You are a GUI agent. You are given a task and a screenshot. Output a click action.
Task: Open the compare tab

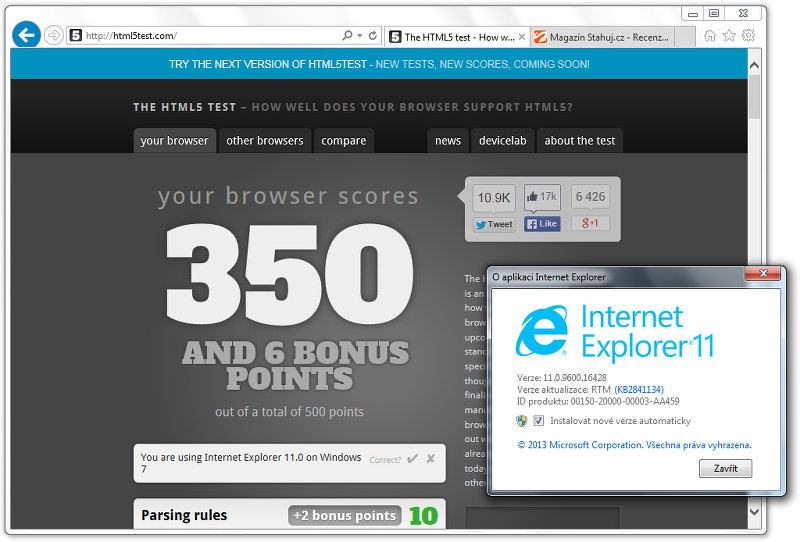click(x=343, y=140)
